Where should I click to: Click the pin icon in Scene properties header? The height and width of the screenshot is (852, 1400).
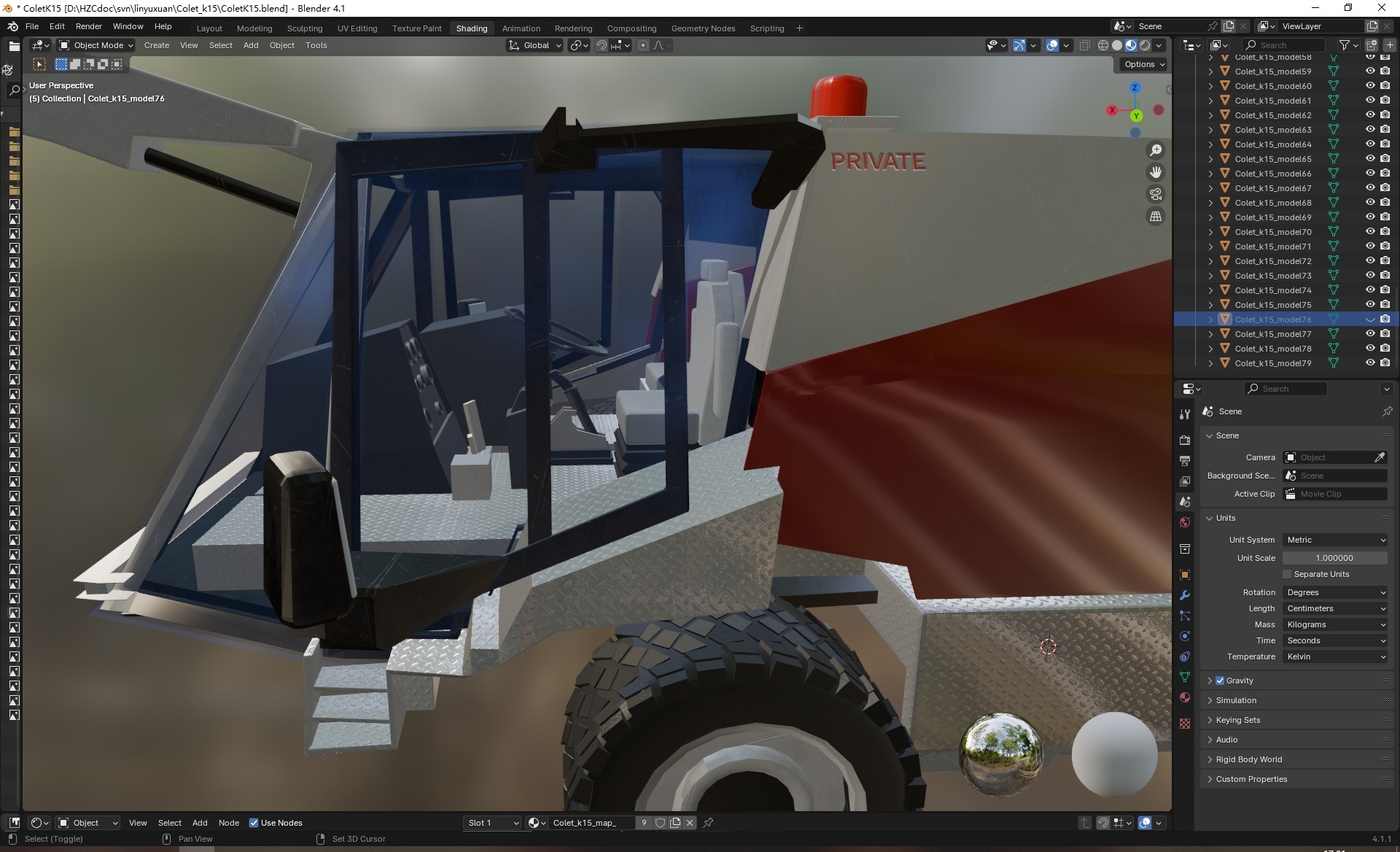(1387, 411)
